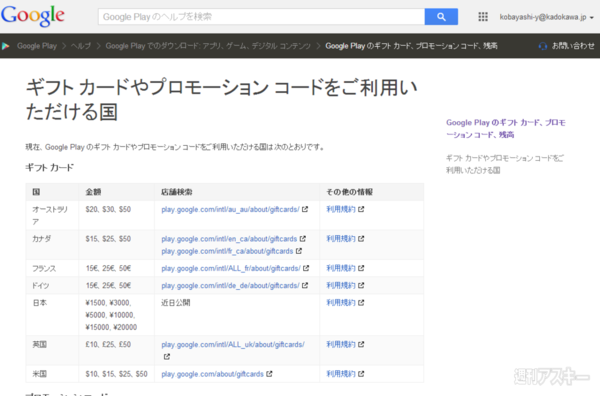The height and width of the screenshot is (396, 600).
Task: Click the ギフト カード section heading
Action: point(49,168)
